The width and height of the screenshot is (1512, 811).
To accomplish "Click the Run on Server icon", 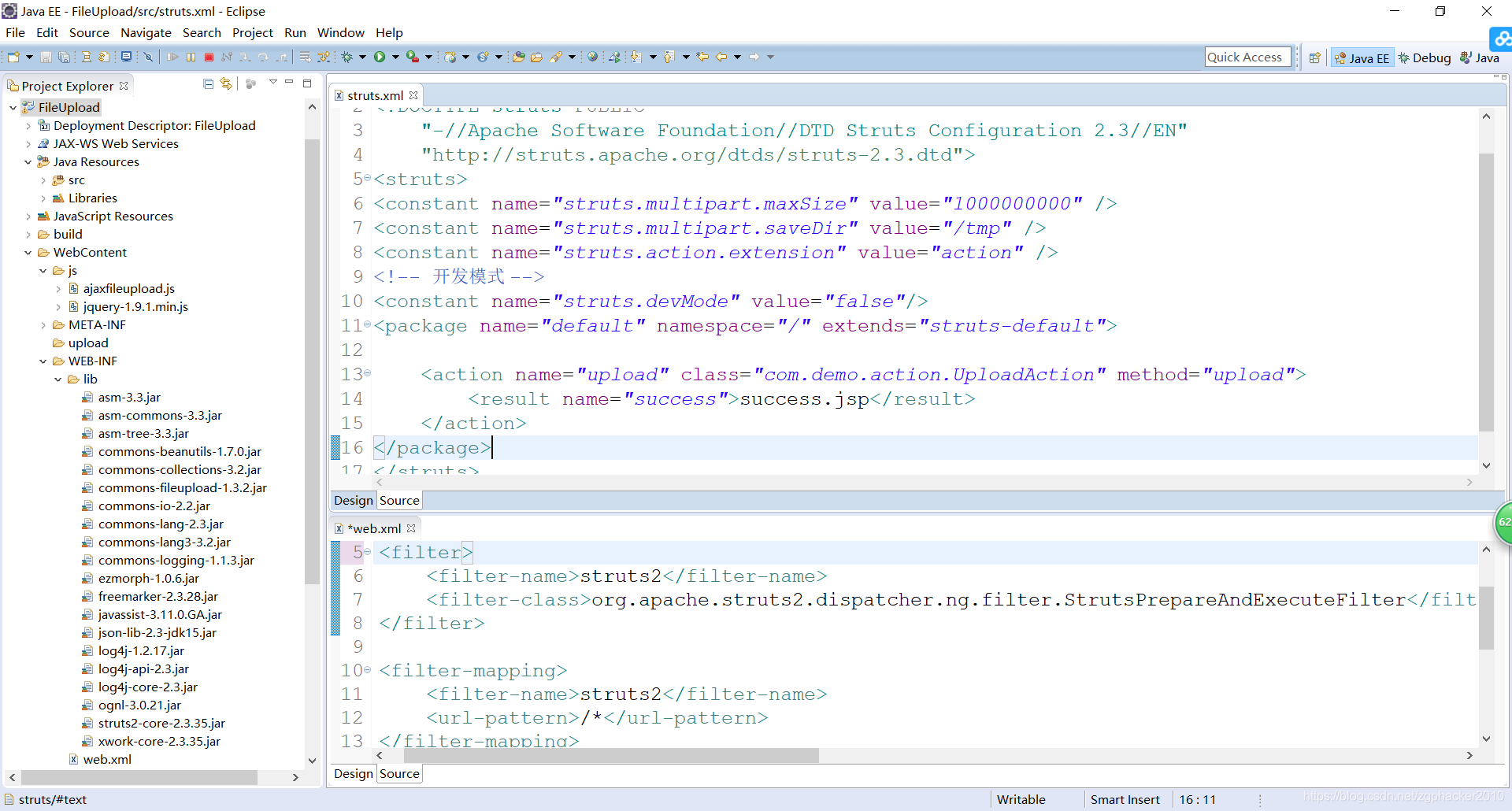I will [412, 57].
